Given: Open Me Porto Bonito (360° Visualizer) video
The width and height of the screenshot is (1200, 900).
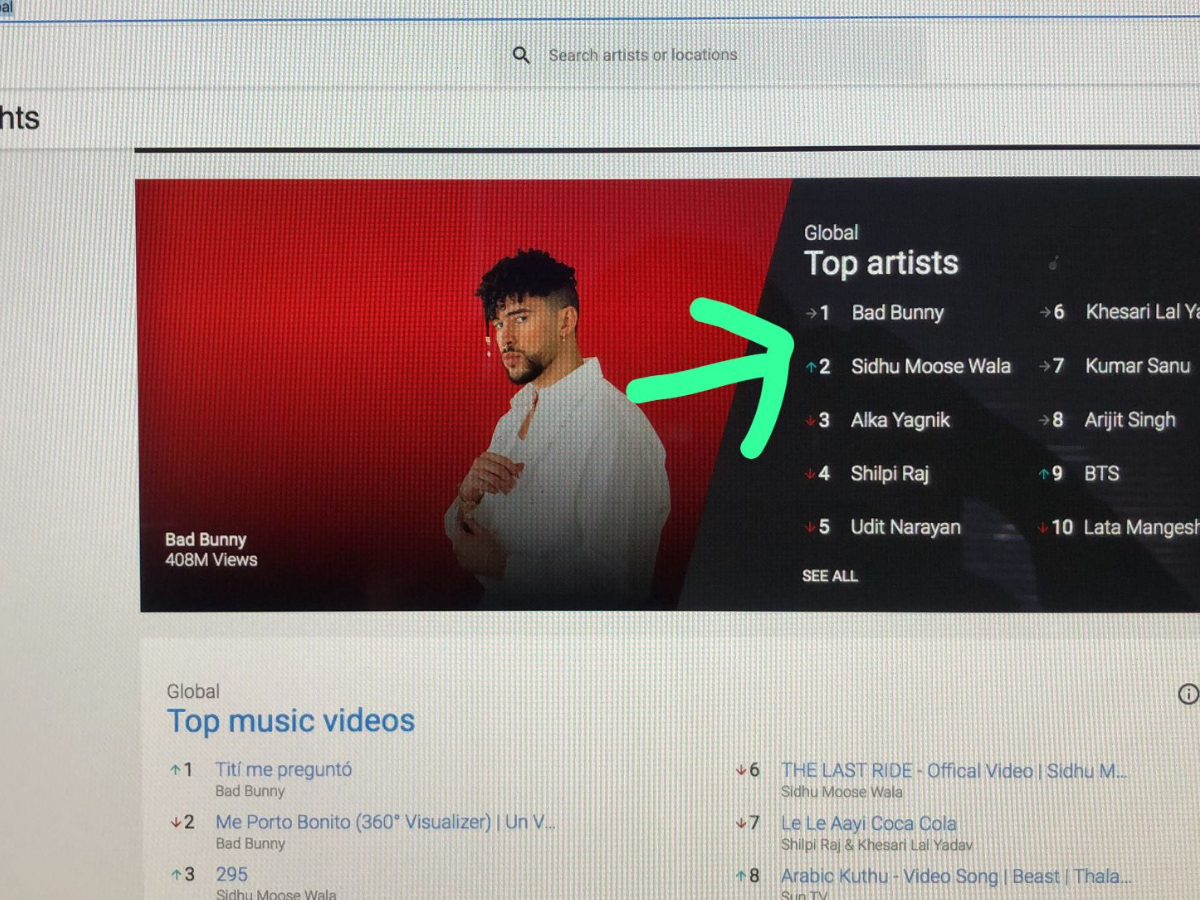Looking at the screenshot, I should 385,822.
